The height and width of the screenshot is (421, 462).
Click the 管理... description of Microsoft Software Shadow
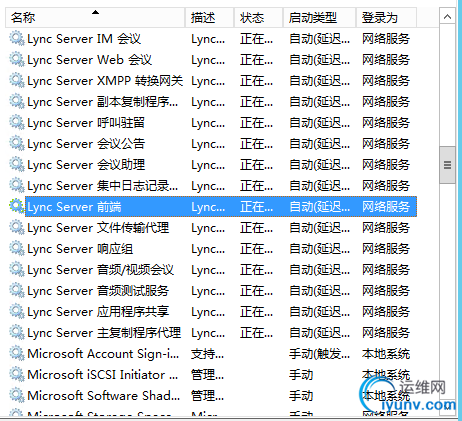pos(207,396)
